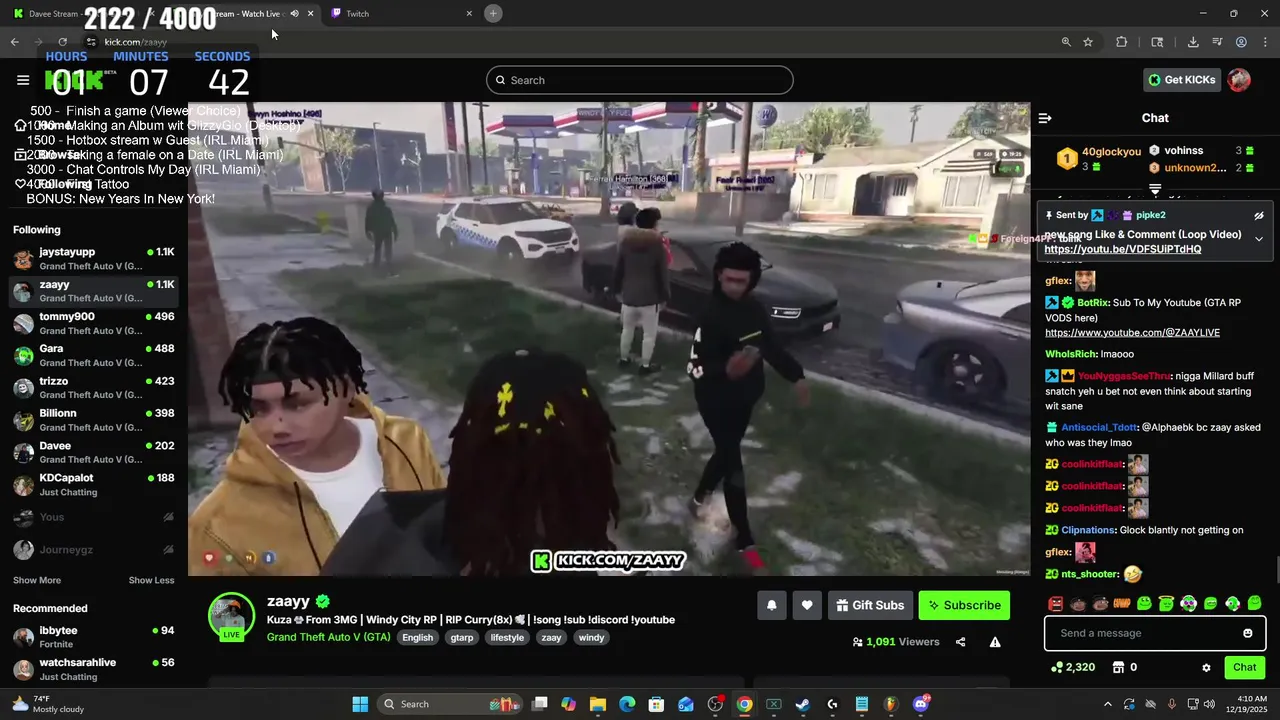Toggle microphone icon in system tray

click(x=1172, y=704)
